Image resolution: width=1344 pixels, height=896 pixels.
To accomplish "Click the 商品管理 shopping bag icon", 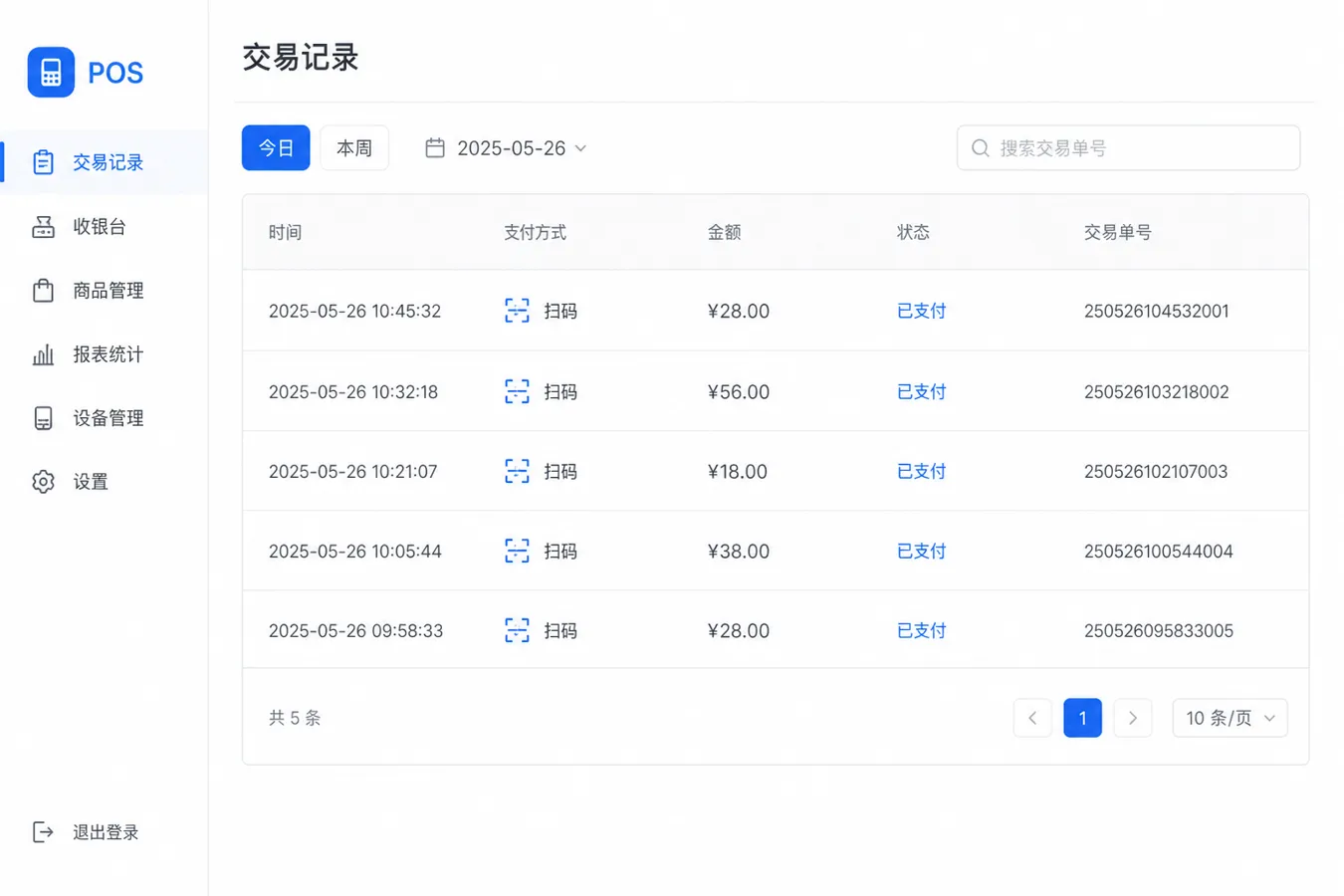I will pyautogui.click(x=43, y=290).
